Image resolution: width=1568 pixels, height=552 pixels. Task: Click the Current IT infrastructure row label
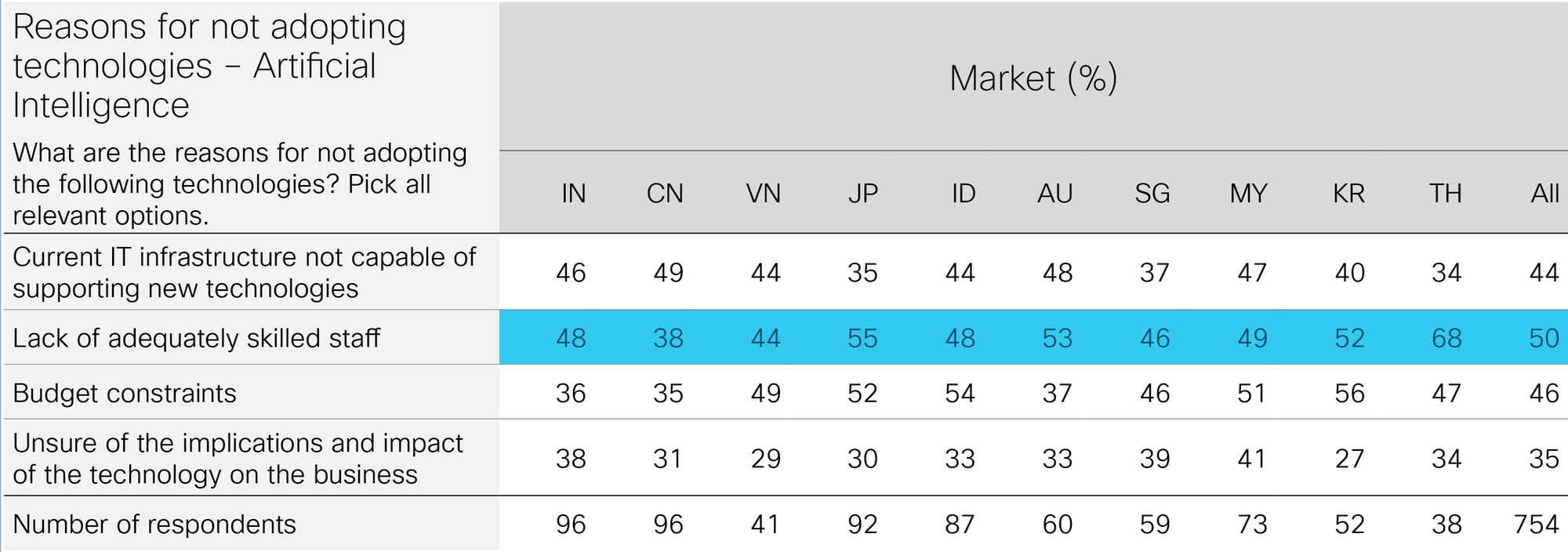[245, 272]
